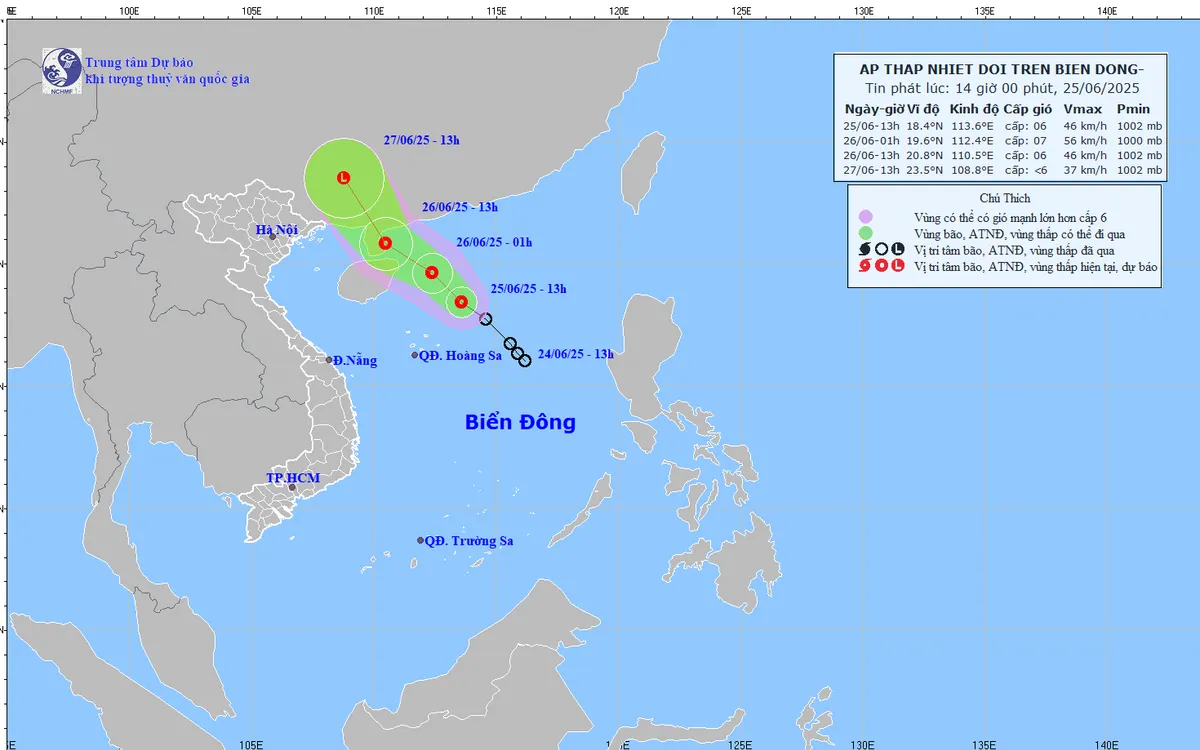Click the latitude value '18.4°N'
This screenshot has height=750, width=1200.
click(x=924, y=126)
